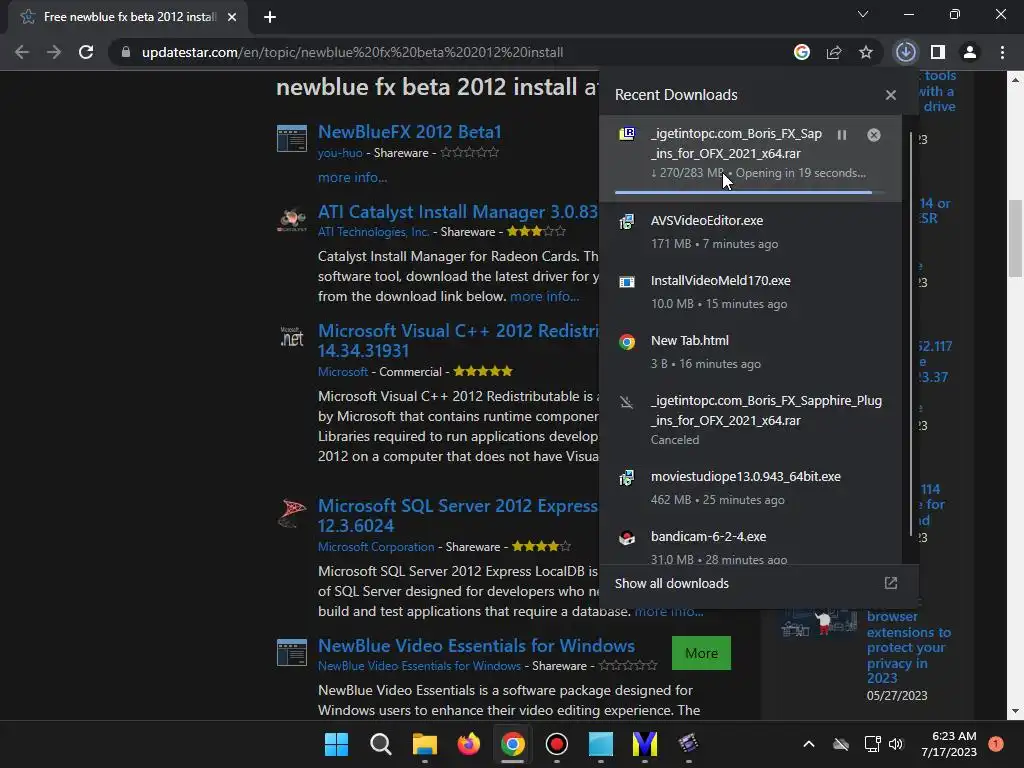The image size is (1024, 768).
Task: Click the green More button
Action: (x=701, y=653)
